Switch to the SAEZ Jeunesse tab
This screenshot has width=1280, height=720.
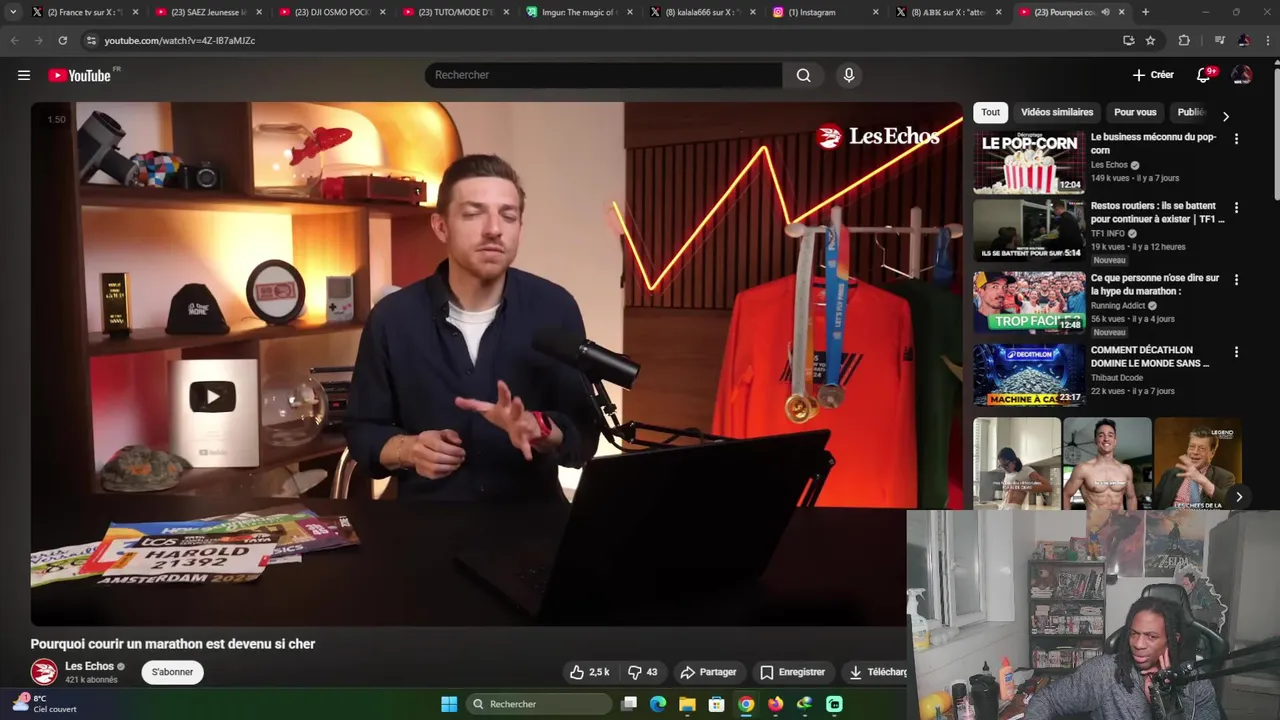click(207, 12)
